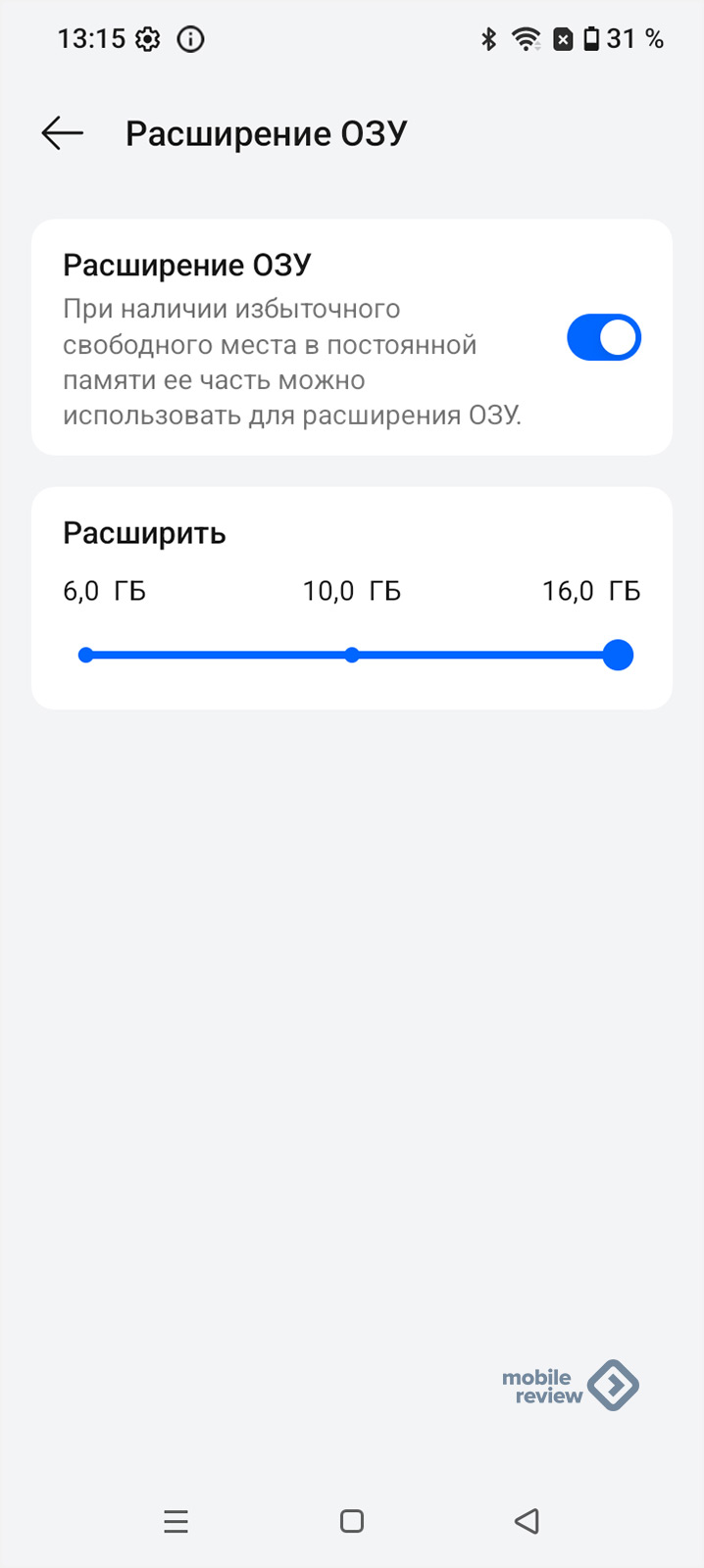Open recent apps navigation button
The image size is (704, 1568).
click(176, 1521)
